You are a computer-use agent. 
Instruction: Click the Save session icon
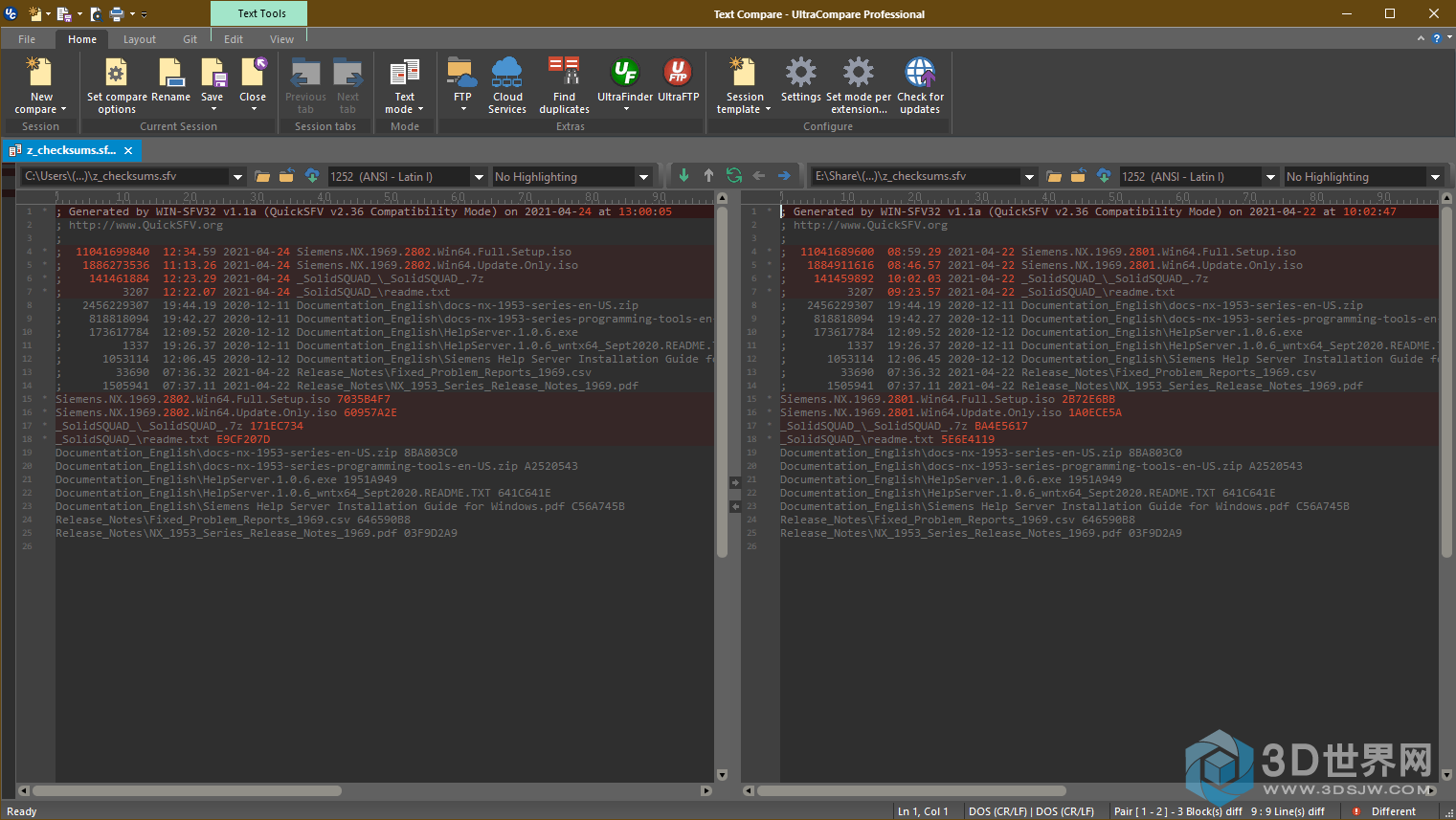pos(213,73)
